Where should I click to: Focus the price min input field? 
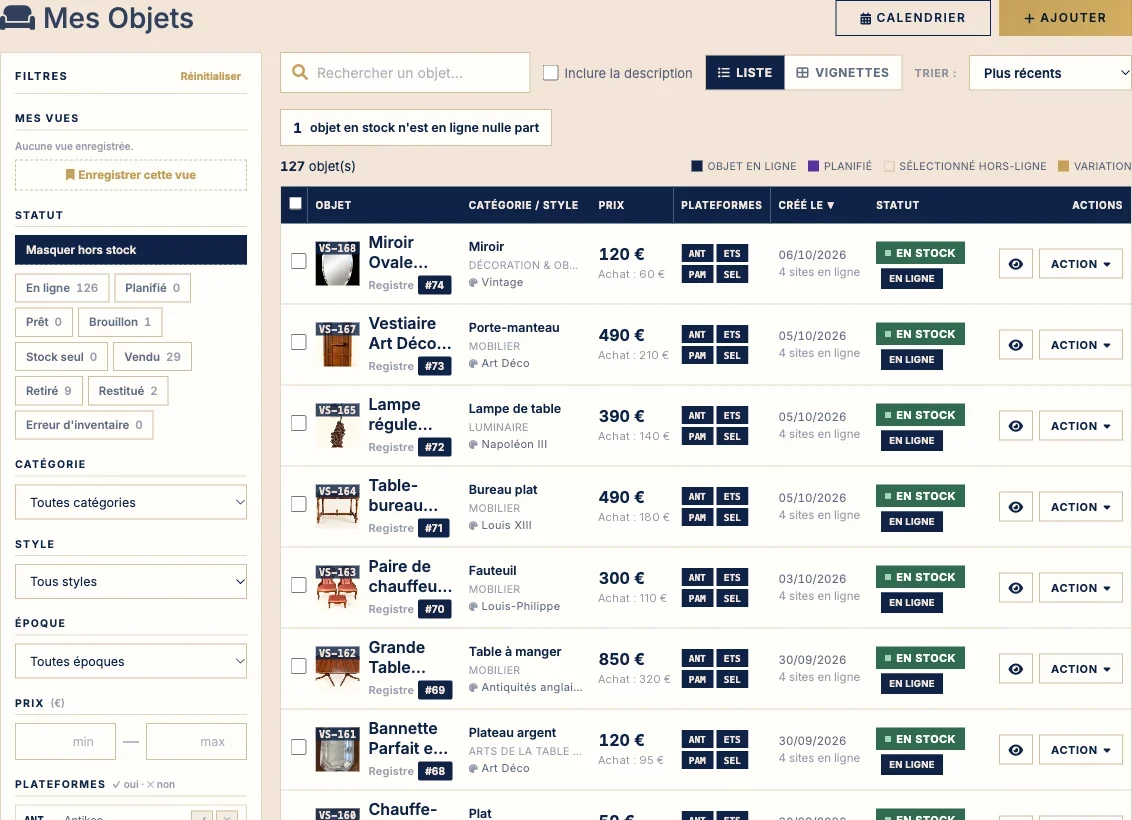pyautogui.click(x=65, y=741)
